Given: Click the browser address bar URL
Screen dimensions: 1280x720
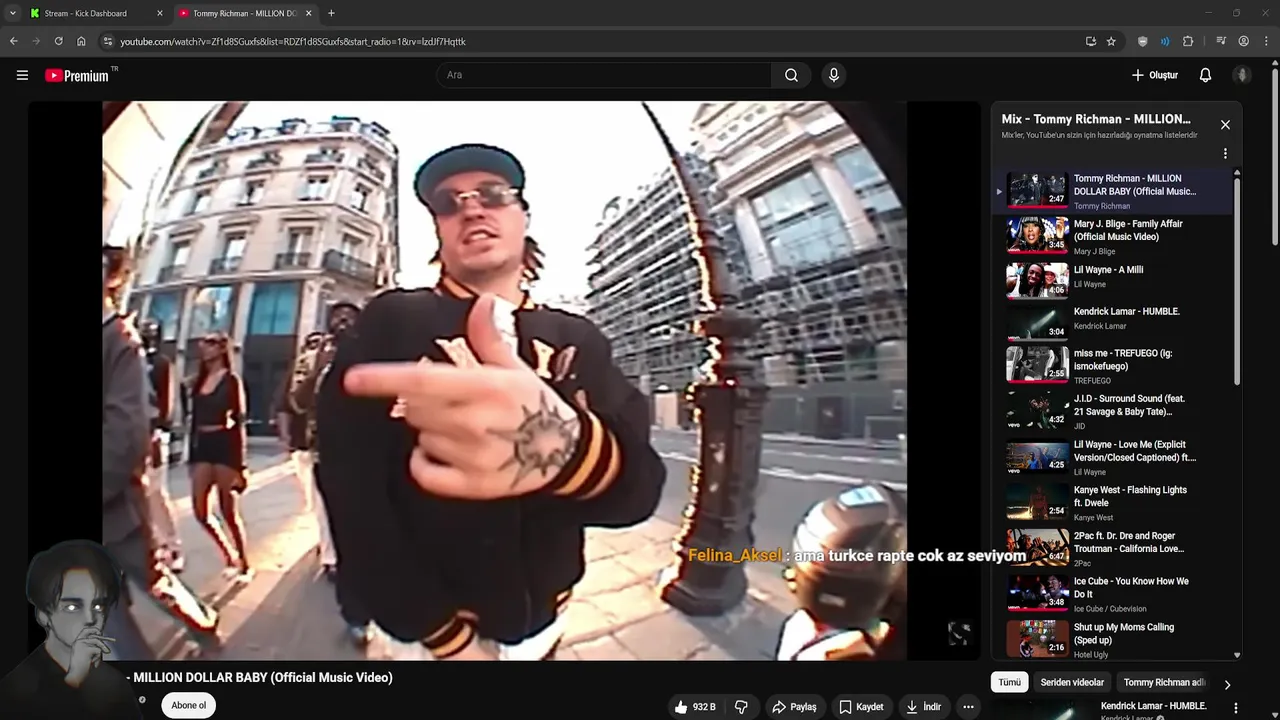Looking at the screenshot, I should [293, 41].
